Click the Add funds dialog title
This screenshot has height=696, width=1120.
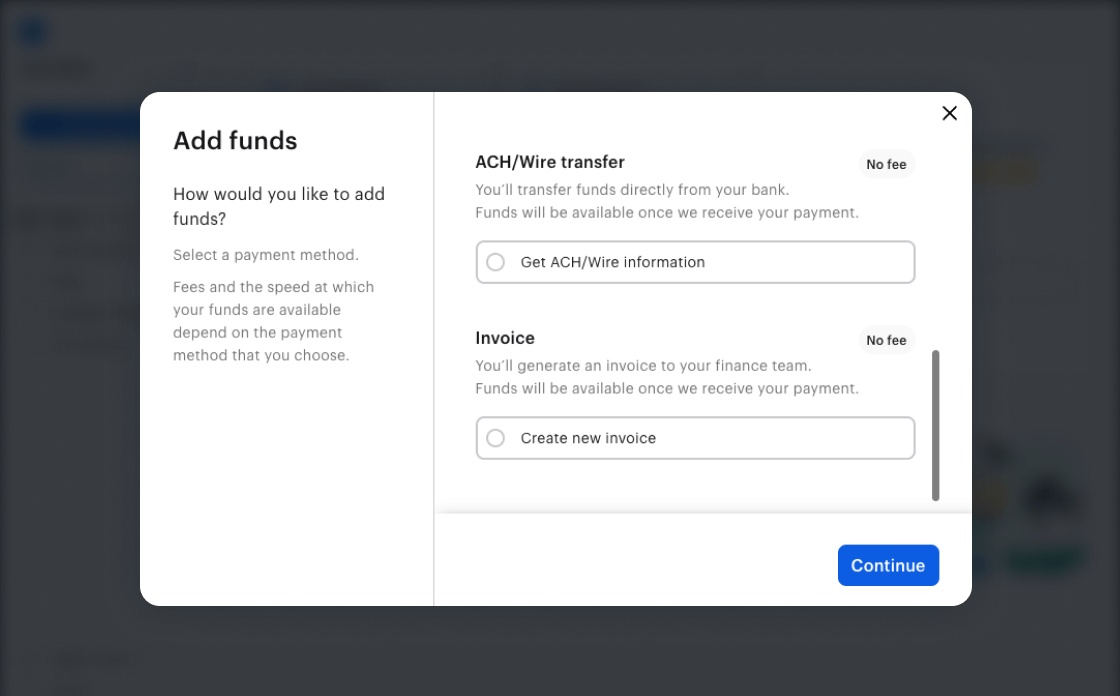coord(235,140)
